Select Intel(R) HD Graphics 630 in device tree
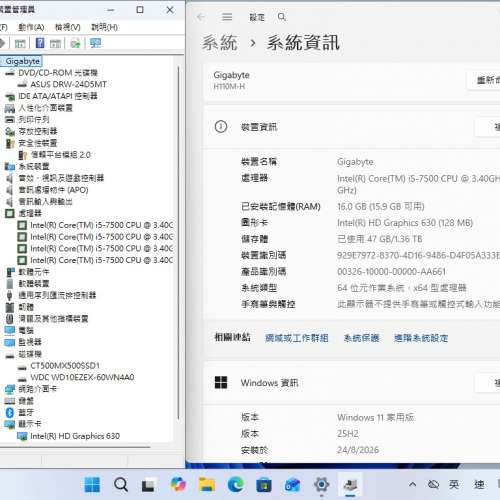This screenshot has height=500, width=500. (x=75, y=436)
